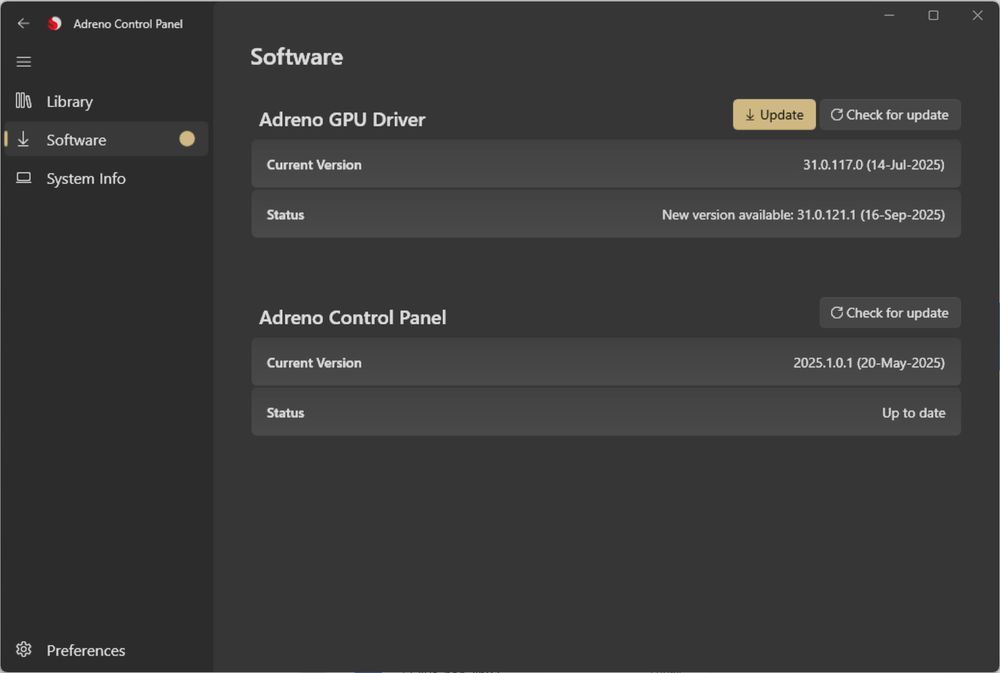The width and height of the screenshot is (1000, 673).
Task: Click 'Current Version' label under Adreno Control Panel
Action: [314, 363]
